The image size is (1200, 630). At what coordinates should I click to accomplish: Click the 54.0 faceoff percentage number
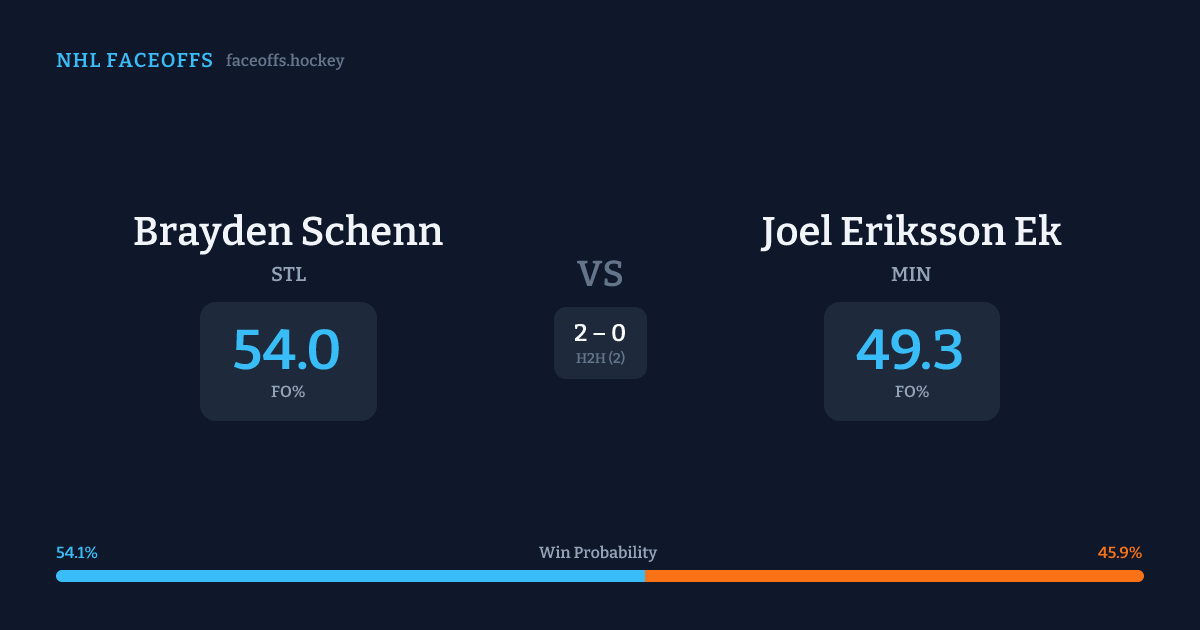coord(287,350)
